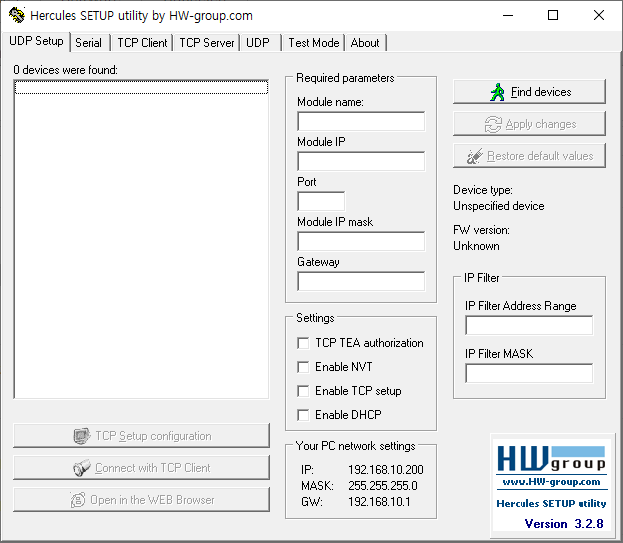Click the TCP Setup configuration computer icon
Screen dimensions: 623x543
(81, 436)
